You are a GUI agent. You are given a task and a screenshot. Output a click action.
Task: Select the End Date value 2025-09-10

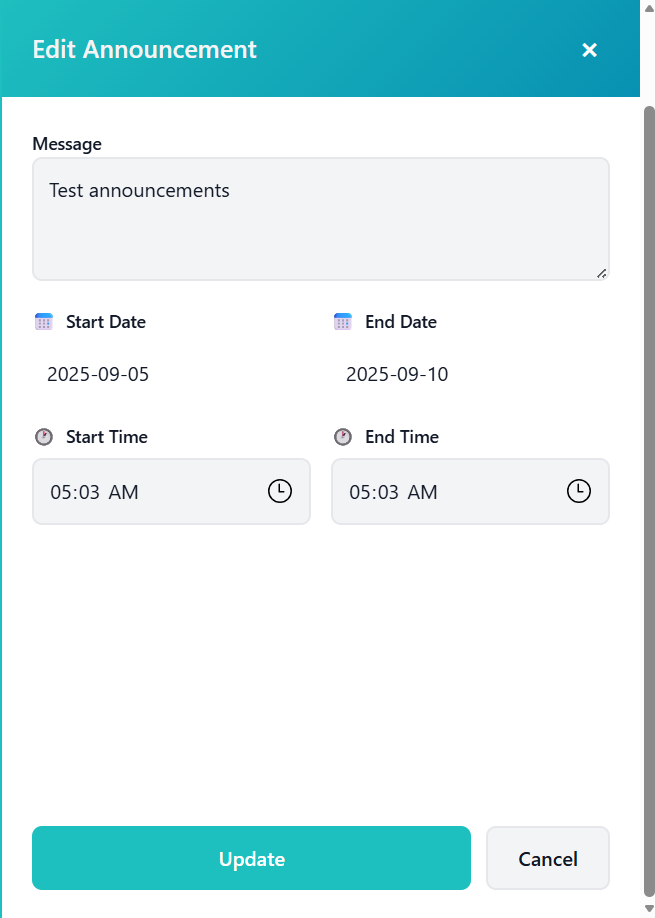click(397, 374)
